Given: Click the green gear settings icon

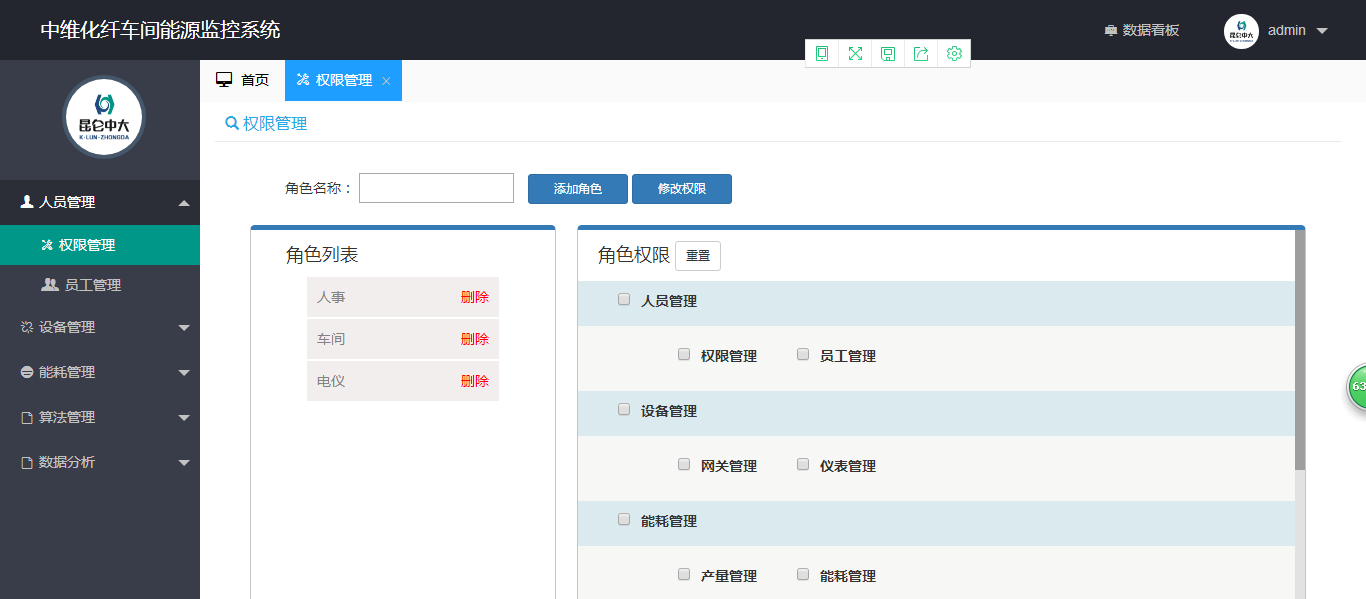Looking at the screenshot, I should tap(954, 54).
